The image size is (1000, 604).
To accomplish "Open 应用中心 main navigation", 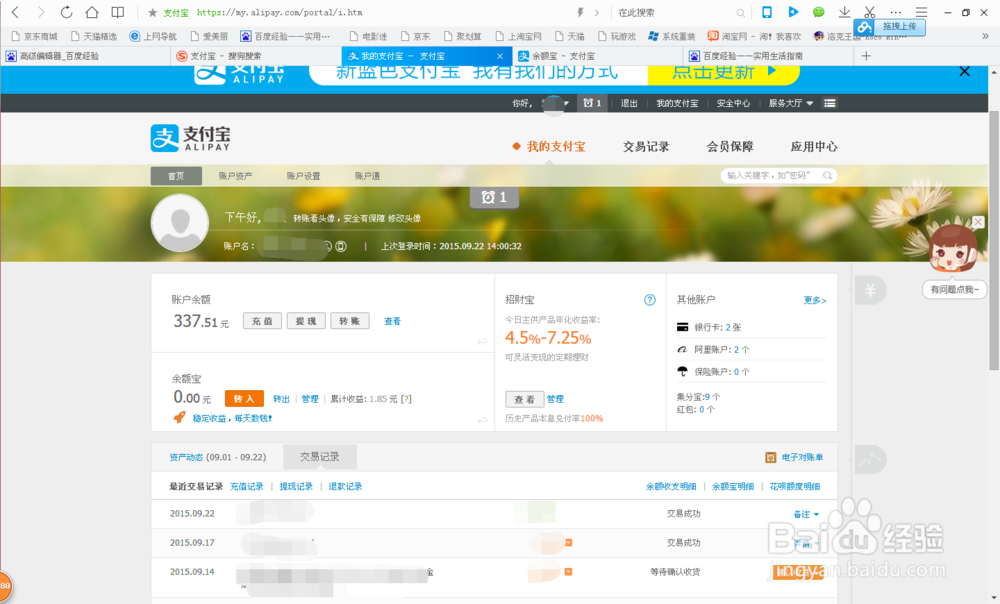I will [814, 147].
